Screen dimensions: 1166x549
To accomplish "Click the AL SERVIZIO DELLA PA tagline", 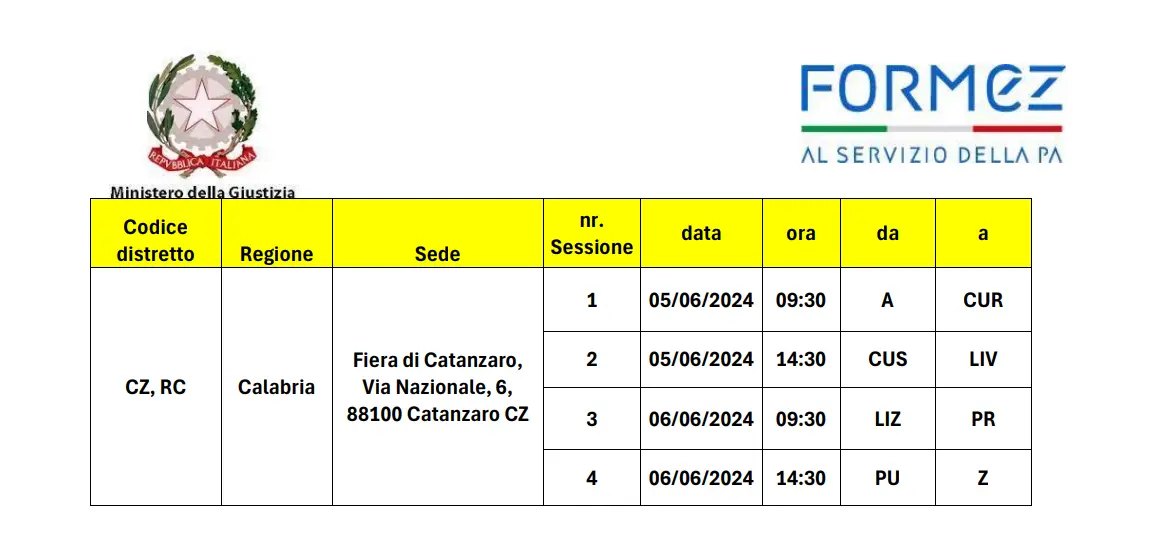I will (932, 155).
